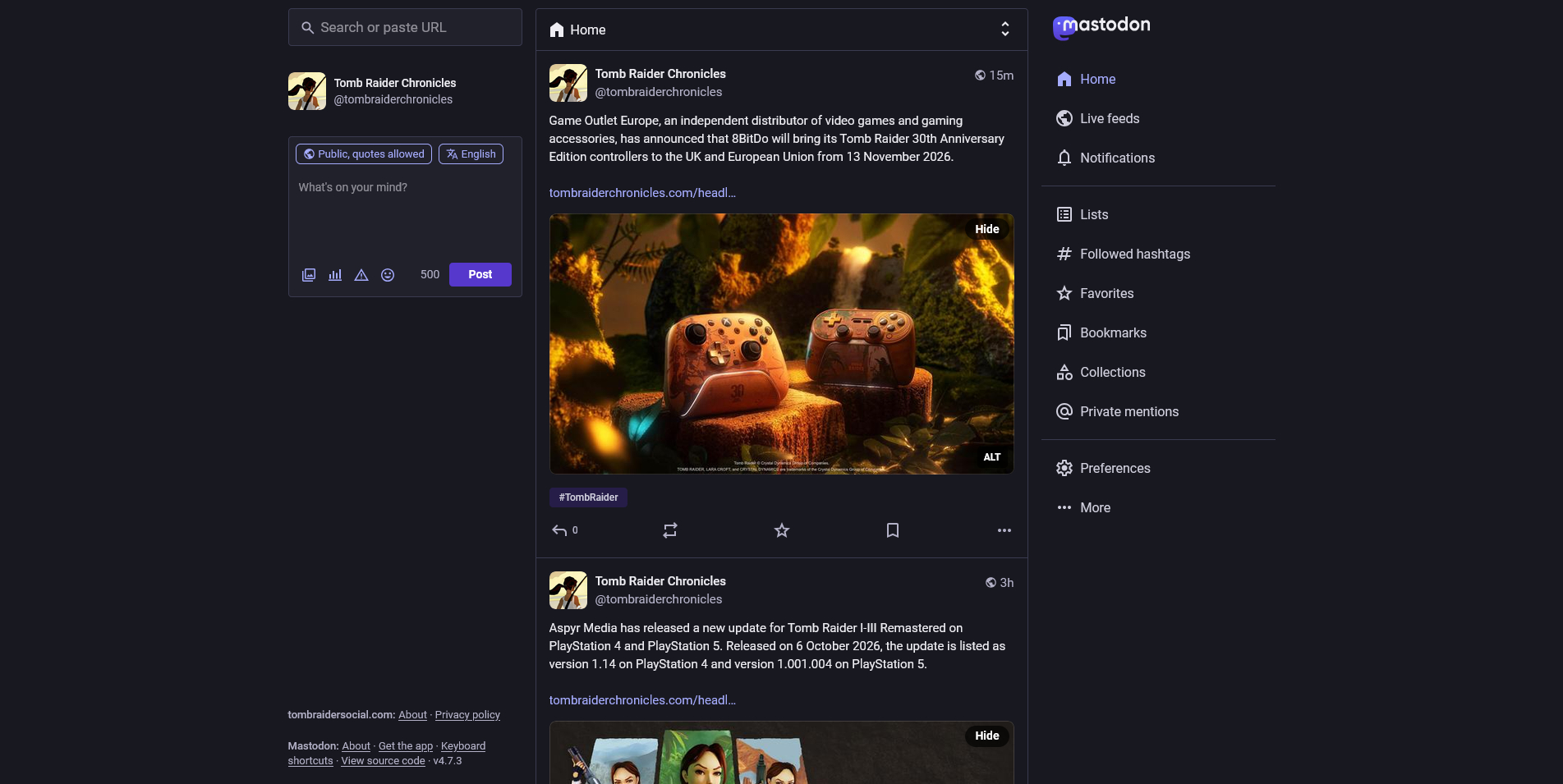
Task: Open Home column settings arrows
Action: [1004, 30]
